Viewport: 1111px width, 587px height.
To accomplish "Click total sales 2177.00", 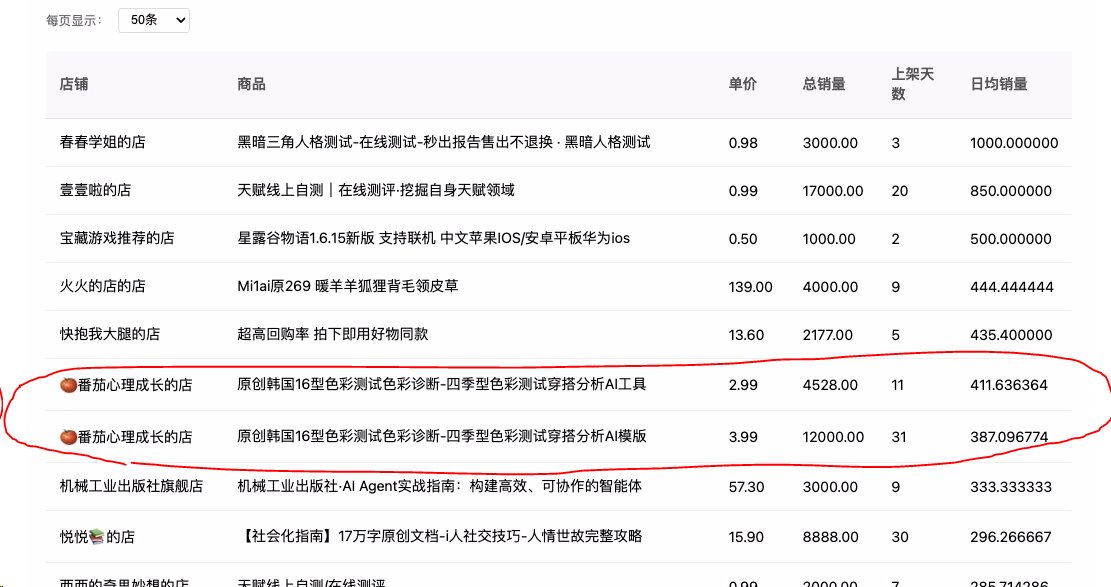I will point(828,335).
